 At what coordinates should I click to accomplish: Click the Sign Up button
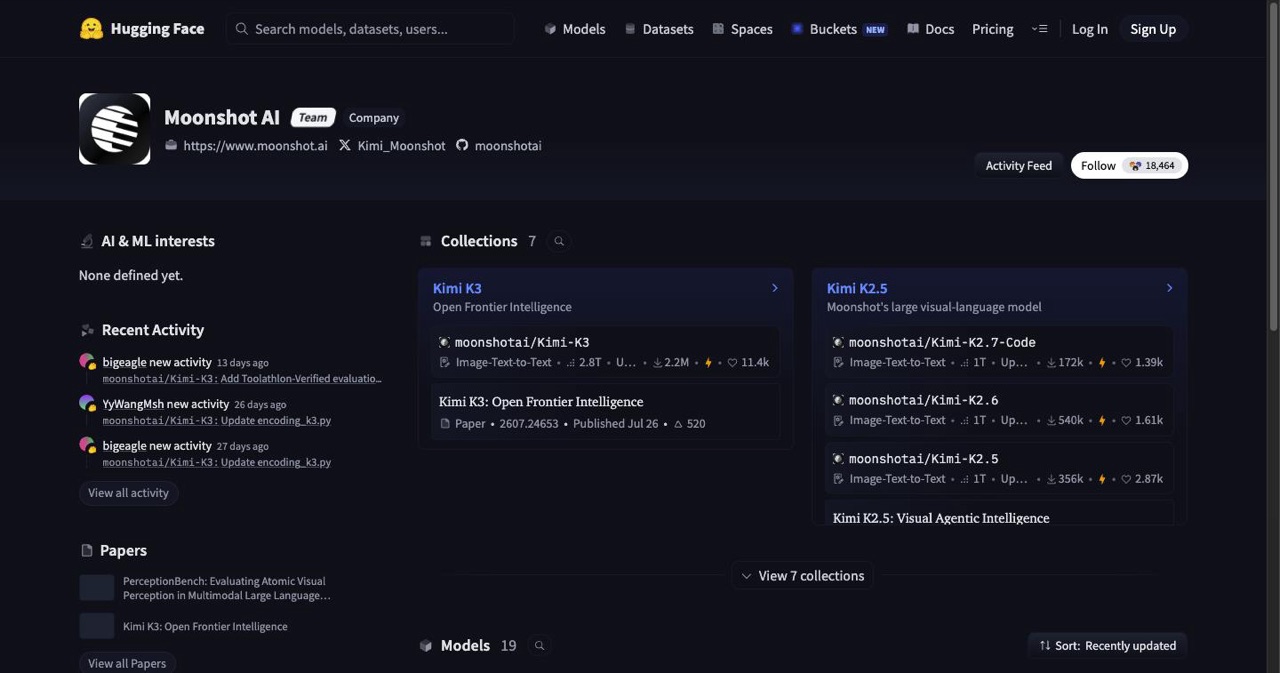tap(1153, 29)
